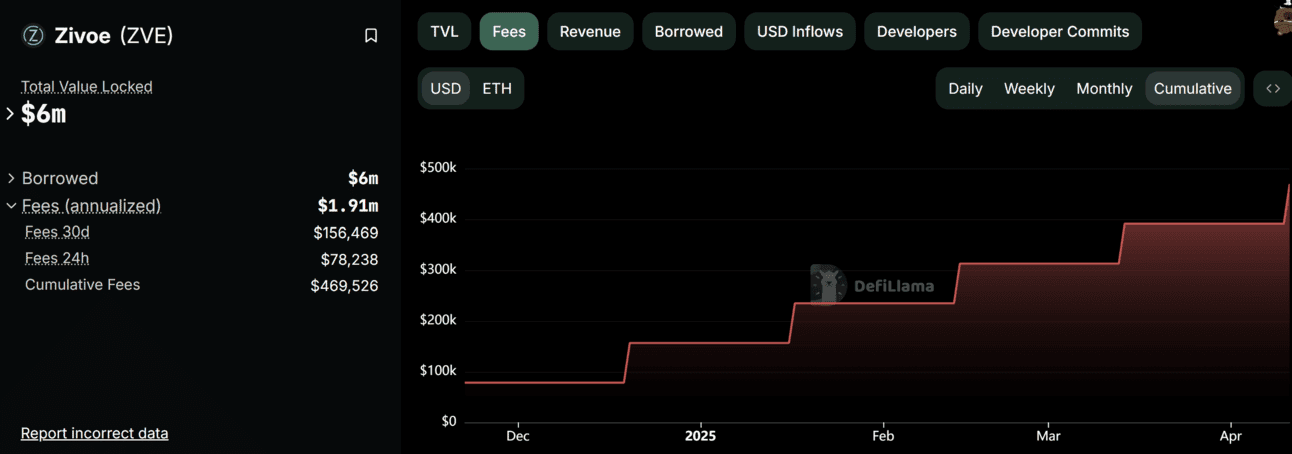Viewport: 1292px width, 454px height.
Task: Expand the Total Value Locked breakdown
Action: coord(10,114)
